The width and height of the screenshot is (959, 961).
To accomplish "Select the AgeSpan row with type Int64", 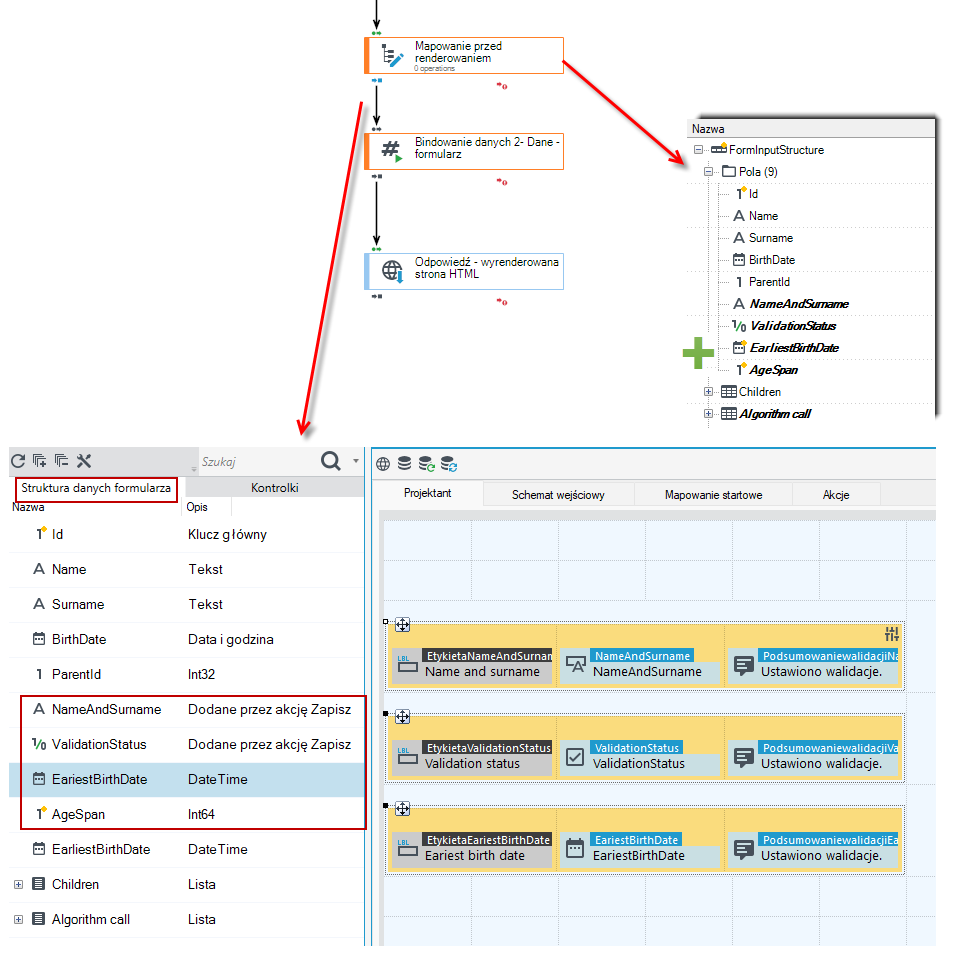I will point(186,815).
